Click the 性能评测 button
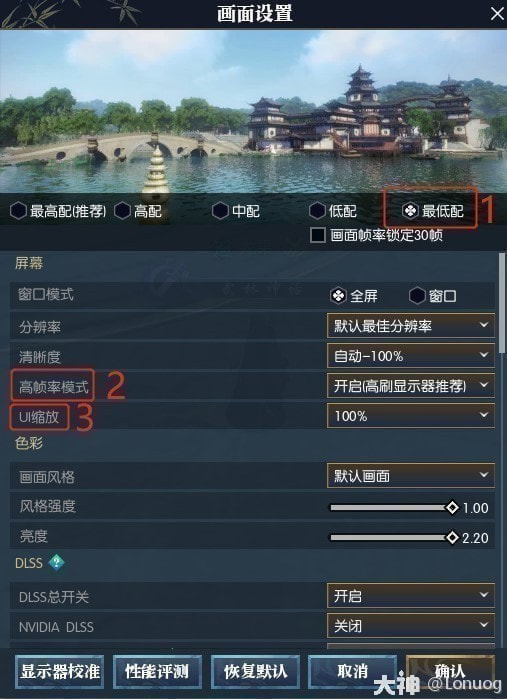Viewport: 507px width, 699px height. coord(157,671)
